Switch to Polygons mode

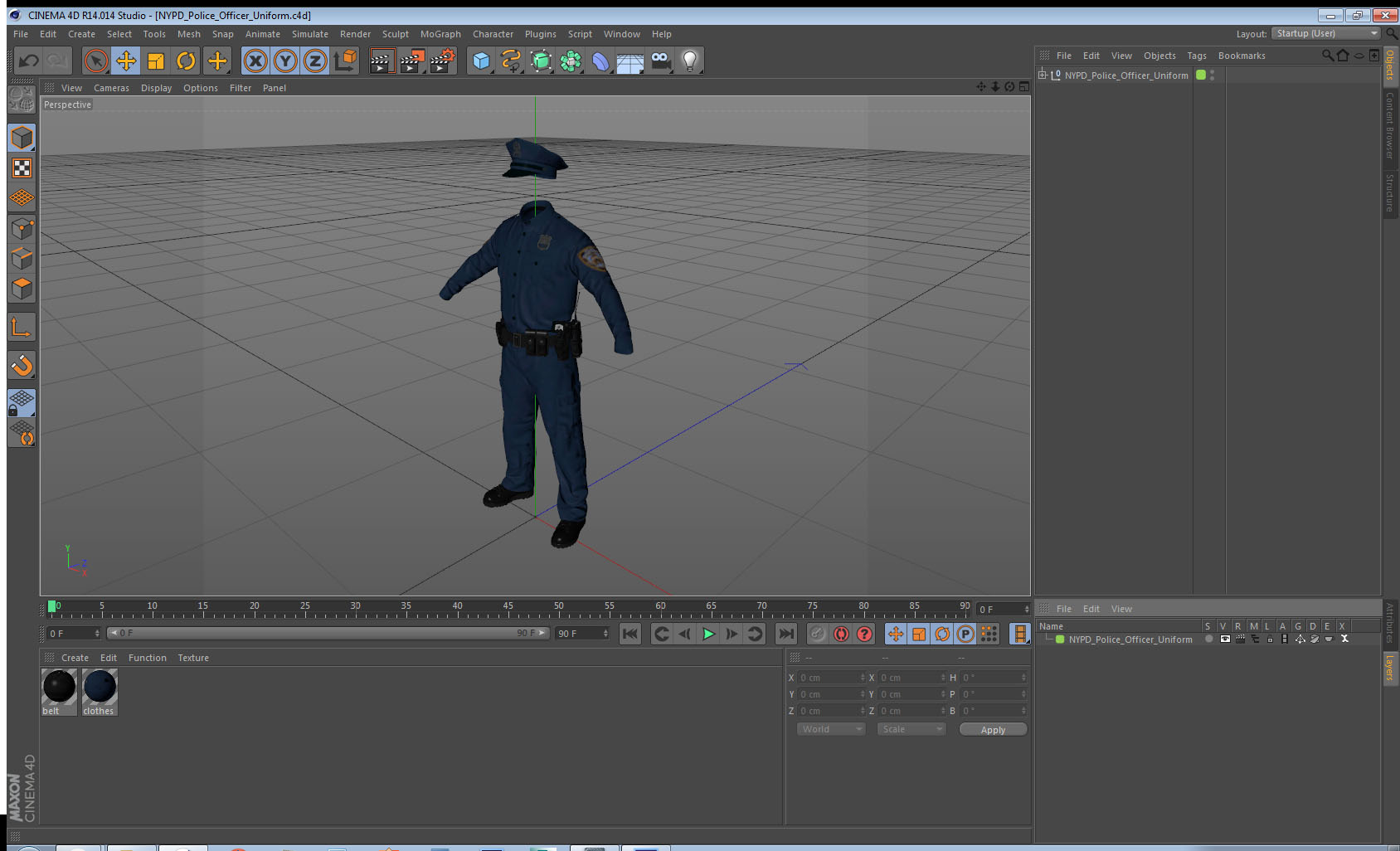coord(22,288)
